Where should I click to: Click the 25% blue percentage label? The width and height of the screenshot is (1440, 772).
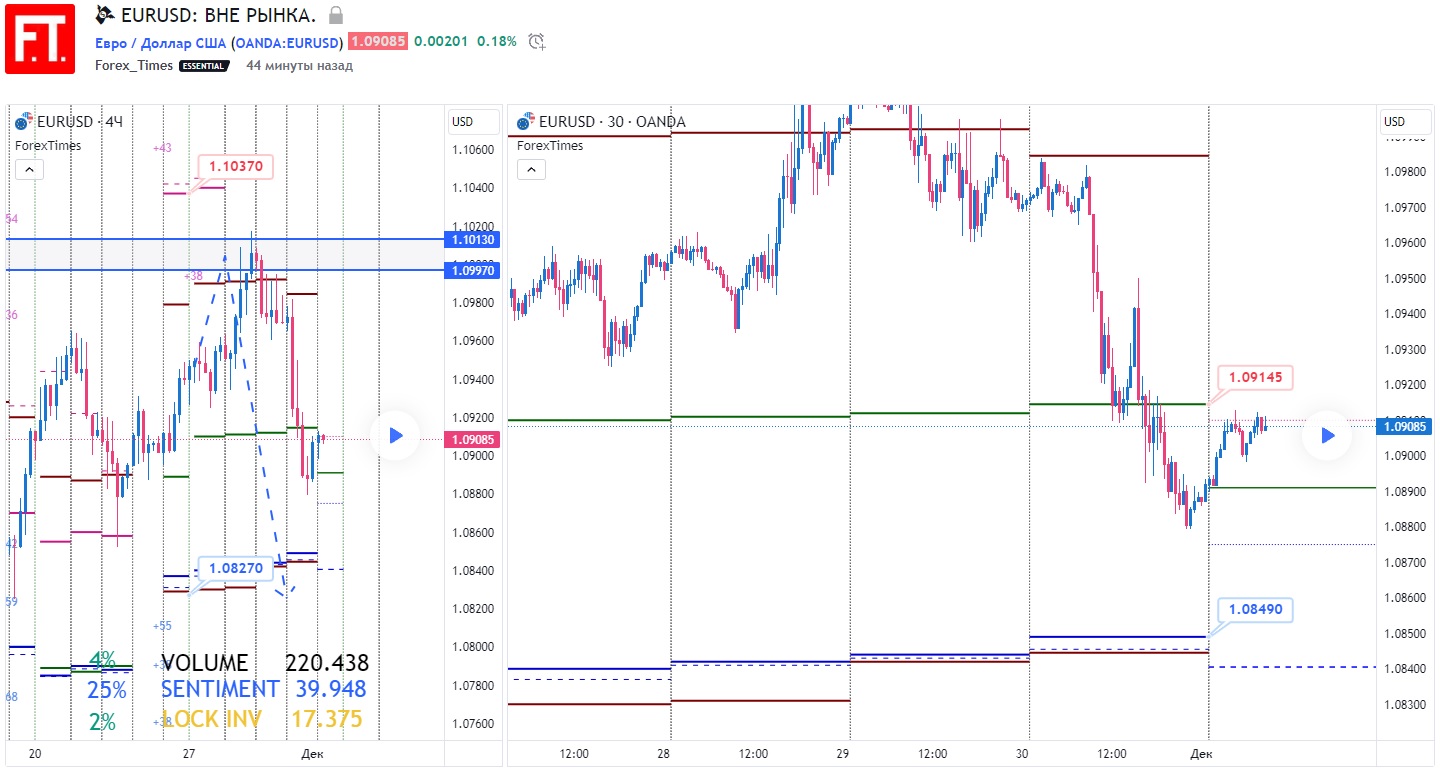pyautogui.click(x=107, y=690)
